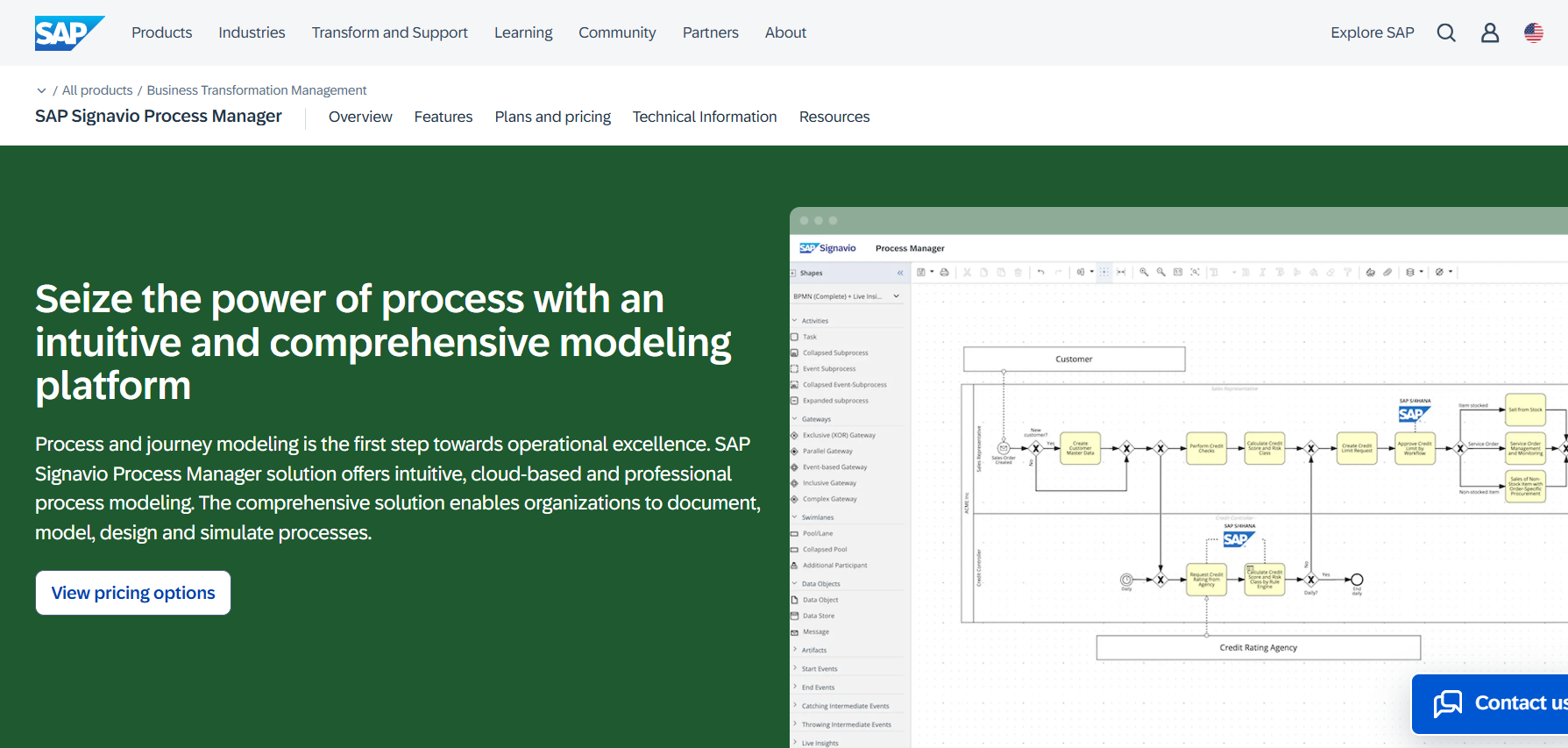
Task: Select the country flag icon
Action: tap(1534, 33)
